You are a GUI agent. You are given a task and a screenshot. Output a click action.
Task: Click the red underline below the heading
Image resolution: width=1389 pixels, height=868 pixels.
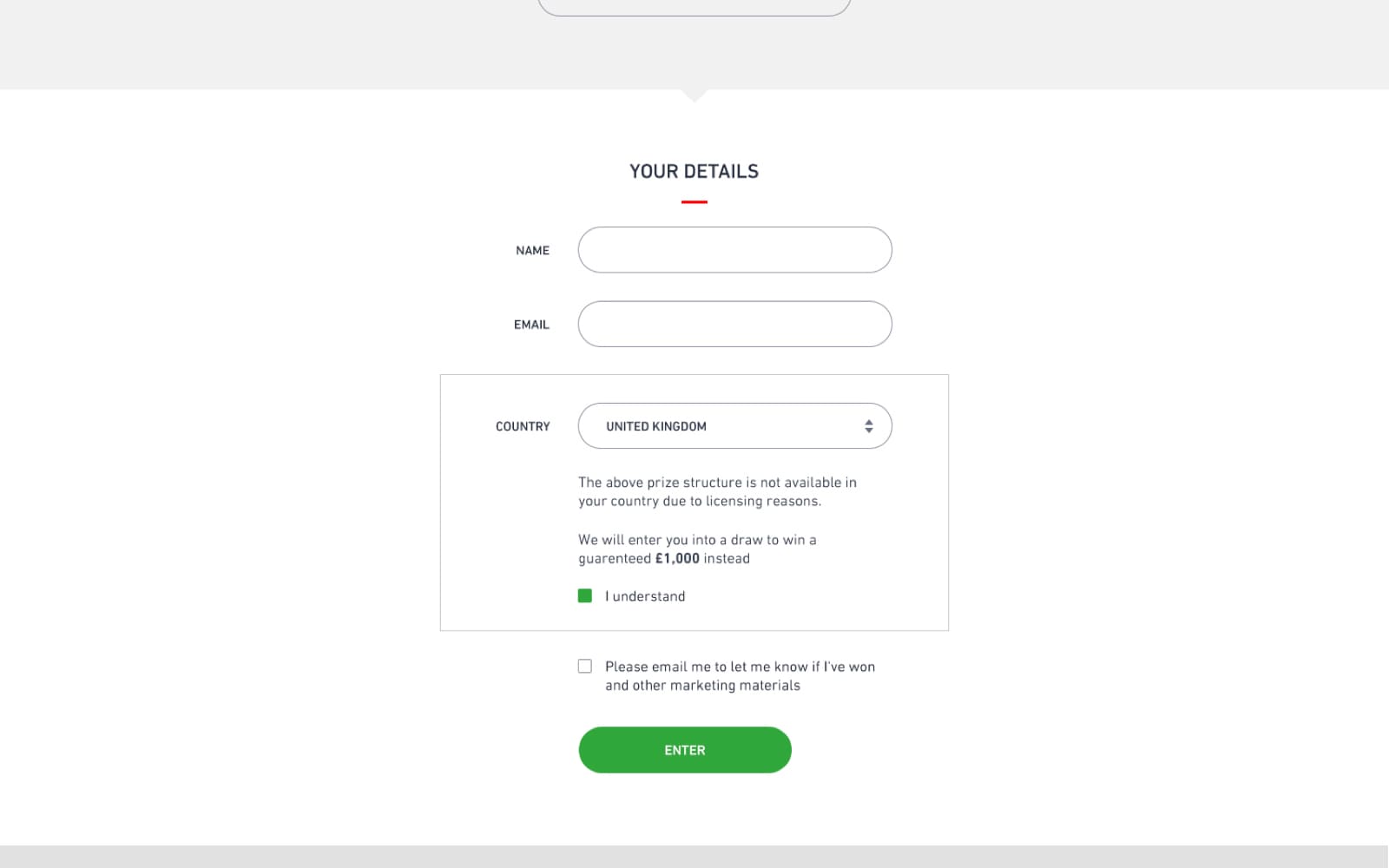[694, 202]
